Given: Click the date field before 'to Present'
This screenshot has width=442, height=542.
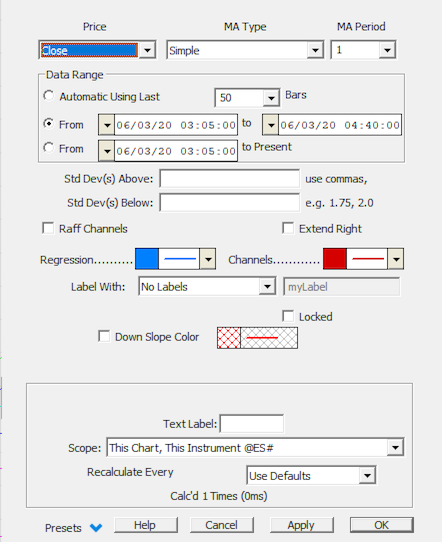Looking at the screenshot, I should pyautogui.click(x=176, y=151).
